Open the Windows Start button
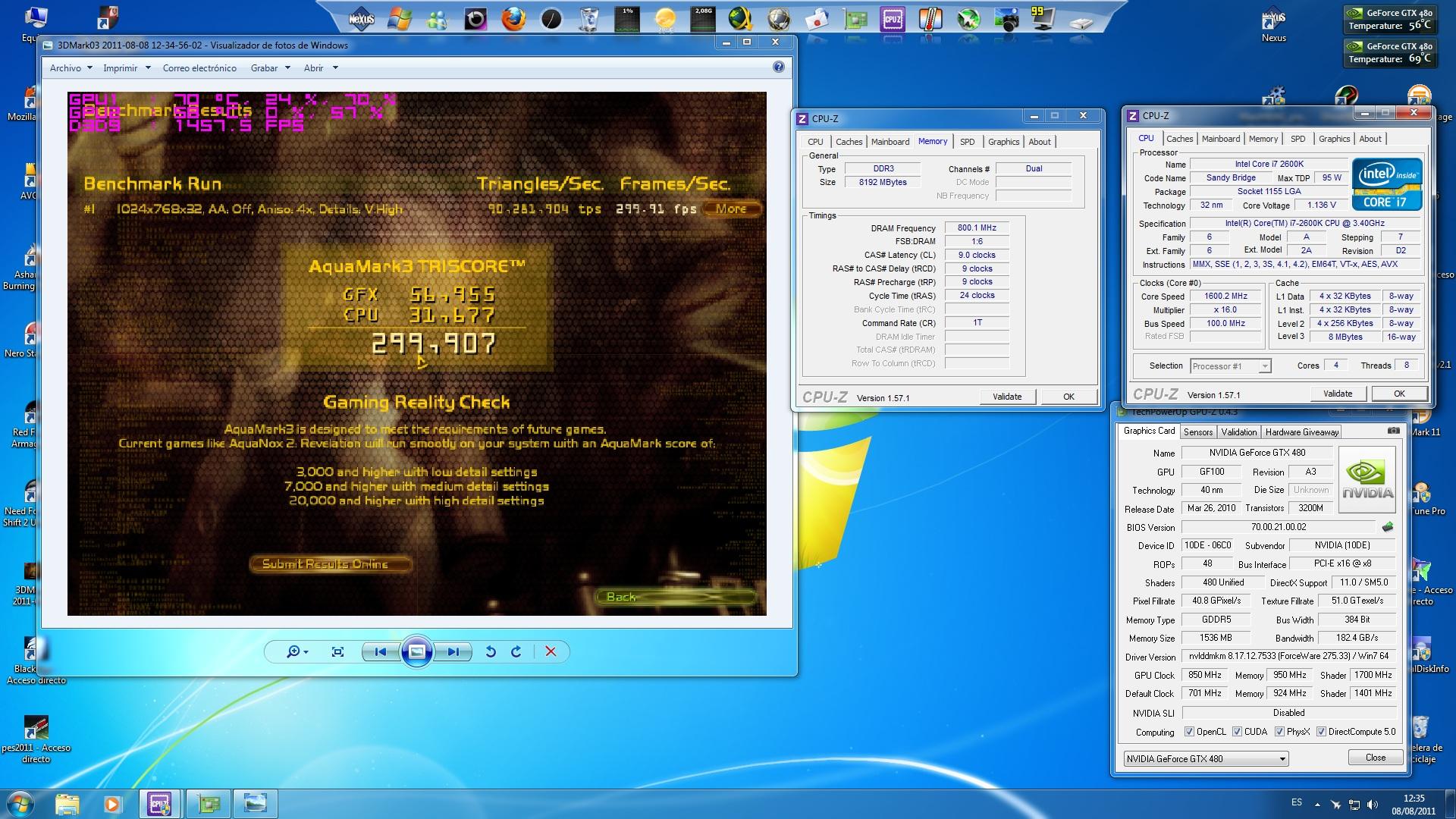Image resolution: width=1456 pixels, height=819 pixels. (20, 803)
